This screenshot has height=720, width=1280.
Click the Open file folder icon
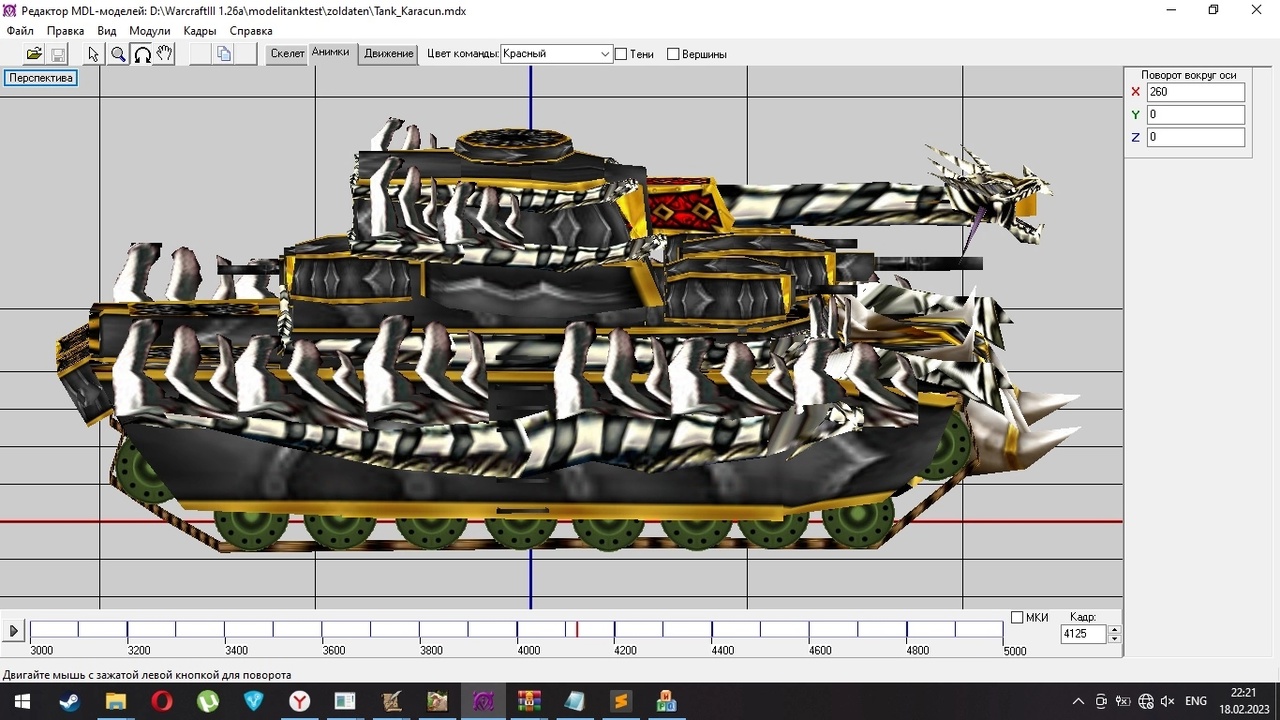34,54
